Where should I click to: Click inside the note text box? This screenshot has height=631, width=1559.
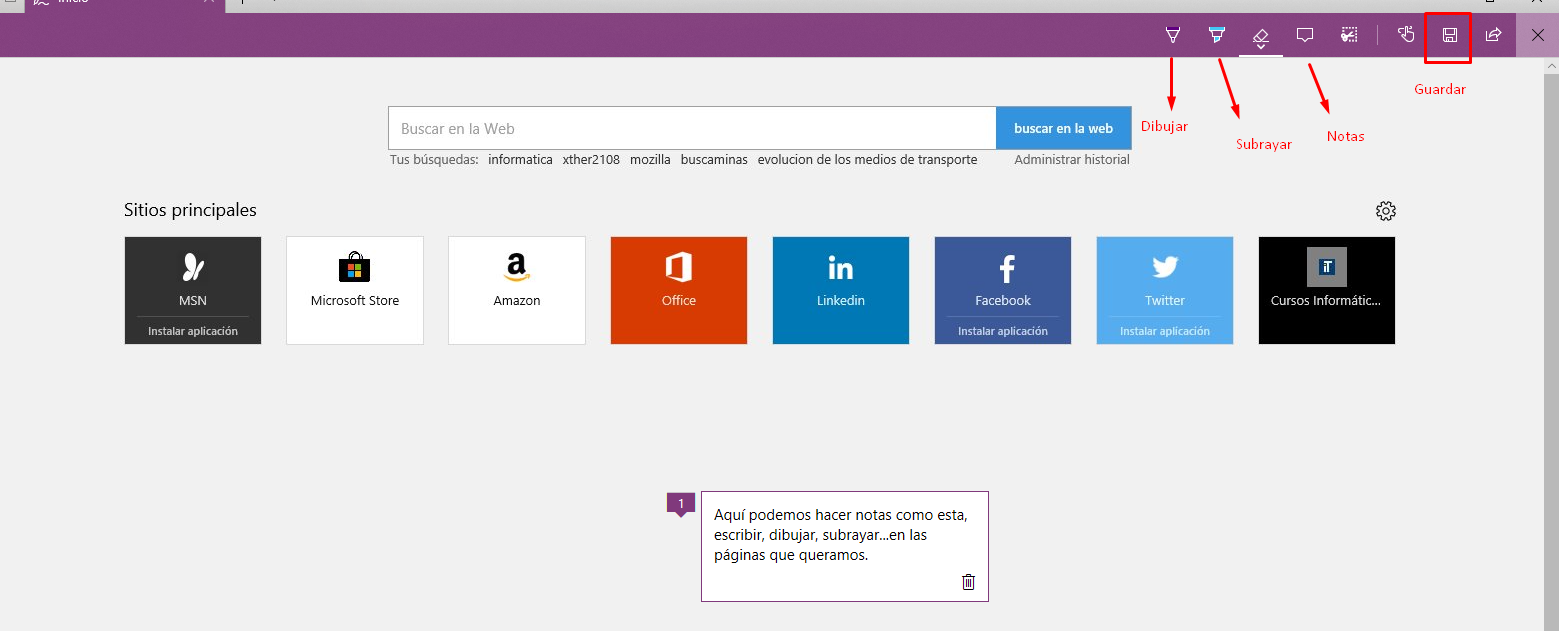coord(844,546)
